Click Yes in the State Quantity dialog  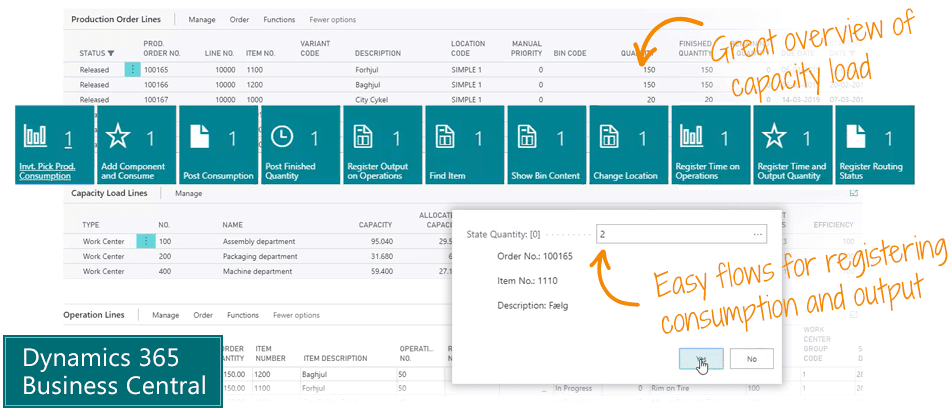pyautogui.click(x=701, y=358)
